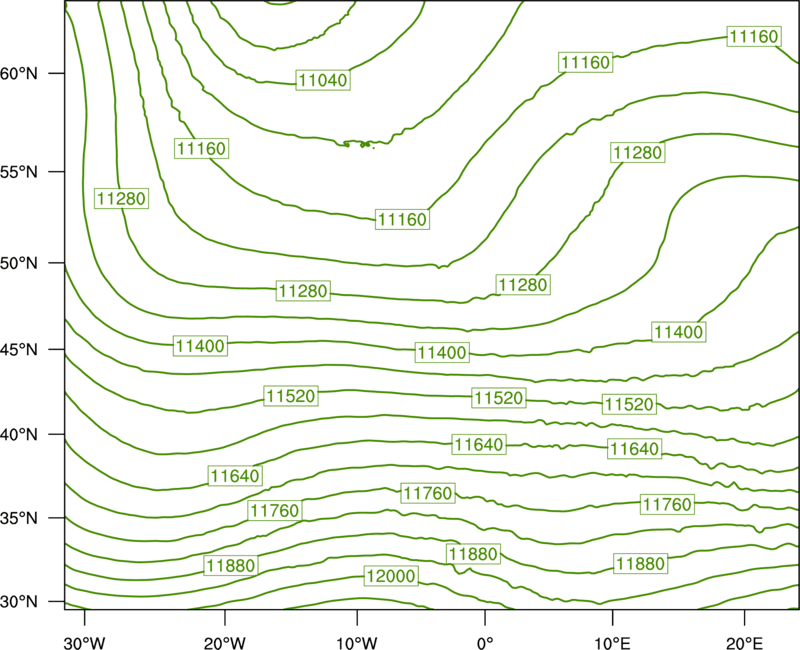The image size is (800, 650).
Task: Click the 60°N latitude axis label
Action: point(19,74)
